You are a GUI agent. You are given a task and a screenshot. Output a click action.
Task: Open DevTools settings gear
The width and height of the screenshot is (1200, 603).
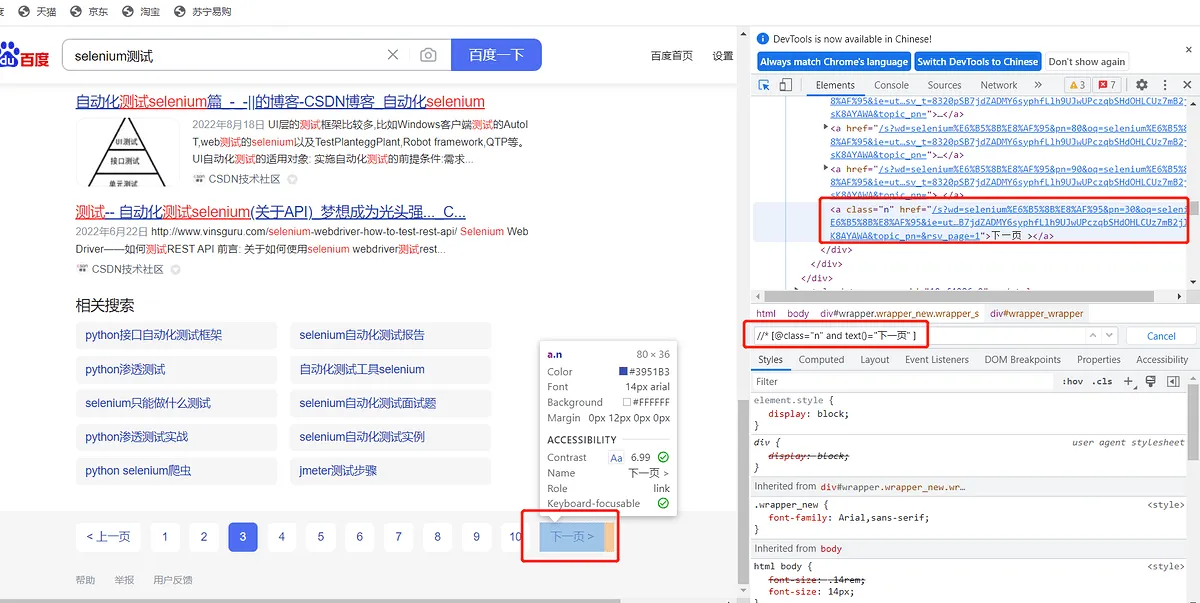1142,85
